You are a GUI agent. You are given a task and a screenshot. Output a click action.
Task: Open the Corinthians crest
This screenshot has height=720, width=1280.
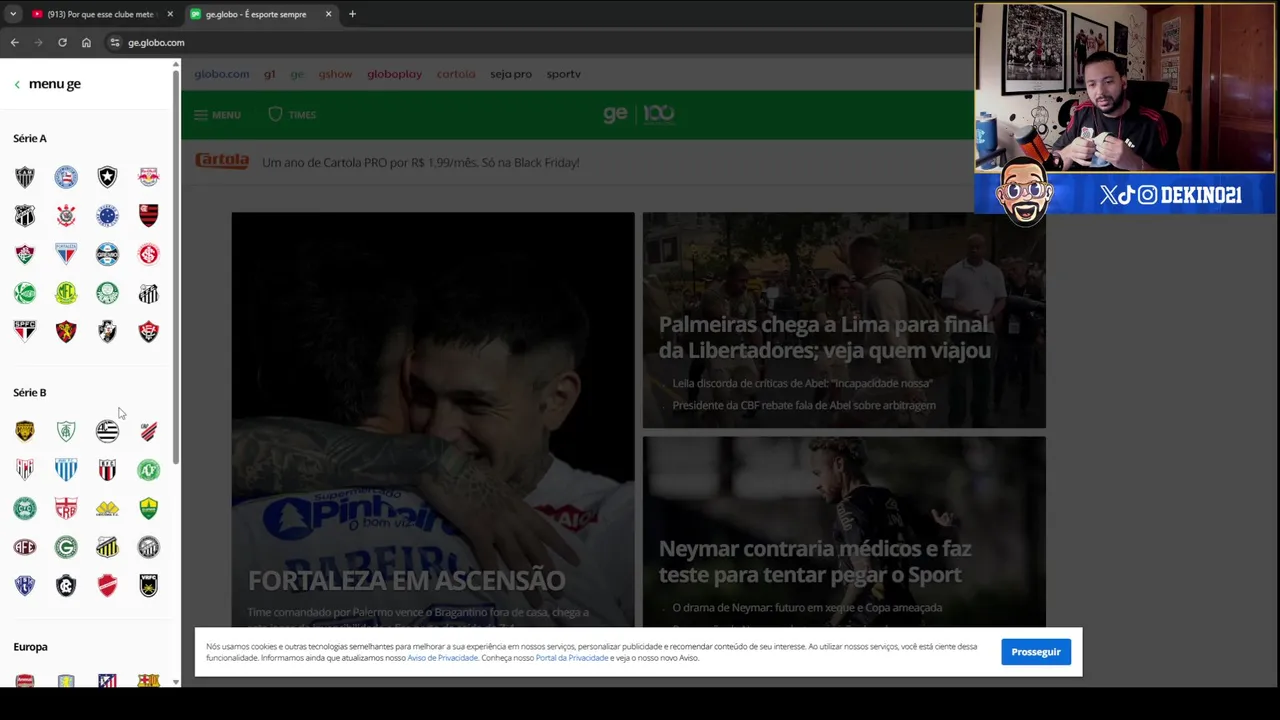(x=66, y=216)
